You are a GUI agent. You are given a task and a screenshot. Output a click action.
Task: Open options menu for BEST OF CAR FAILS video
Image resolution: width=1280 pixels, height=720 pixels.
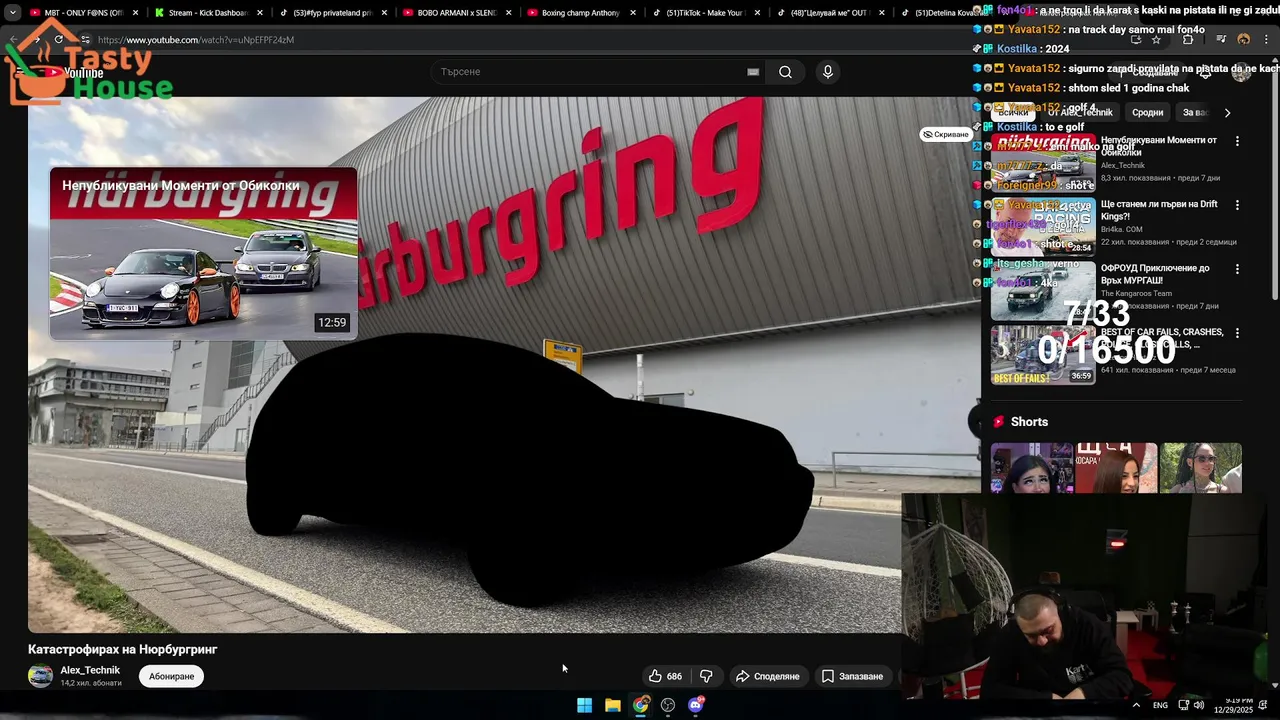tap(1237, 333)
